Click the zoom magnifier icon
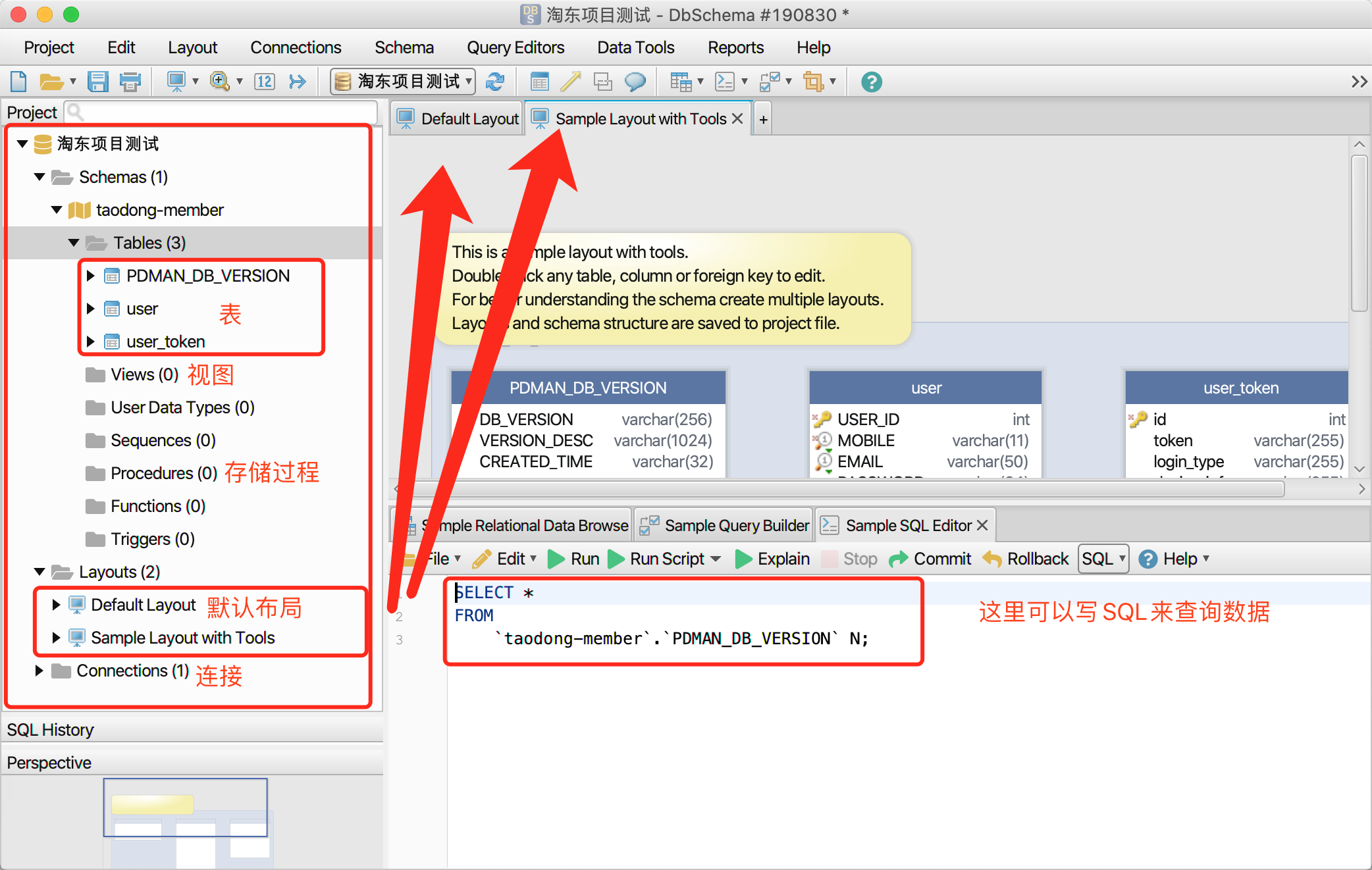1372x870 pixels. point(219,82)
